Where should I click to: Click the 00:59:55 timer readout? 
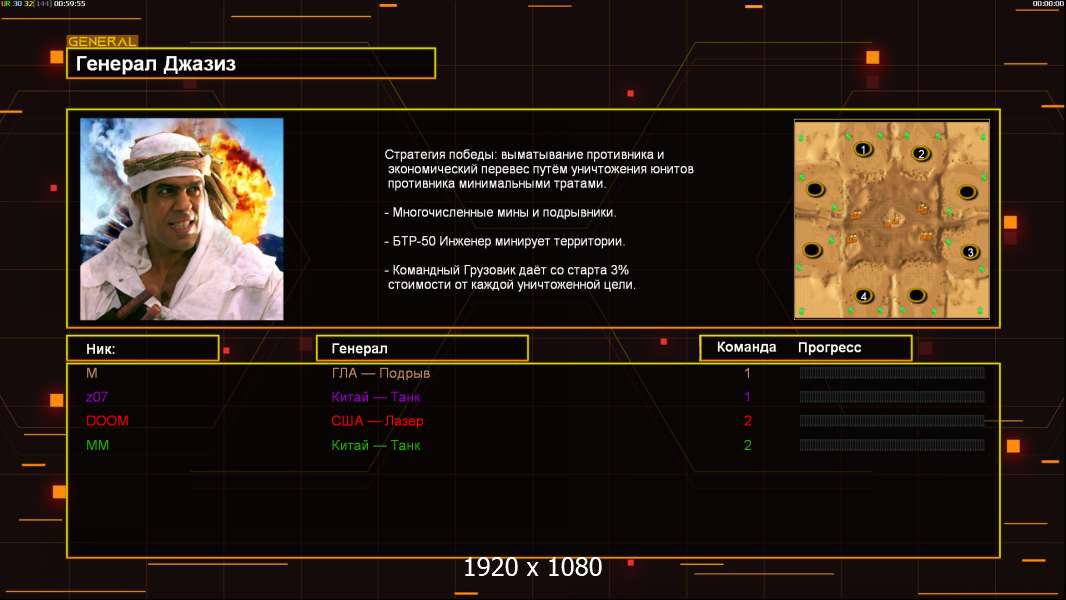(69, 3)
